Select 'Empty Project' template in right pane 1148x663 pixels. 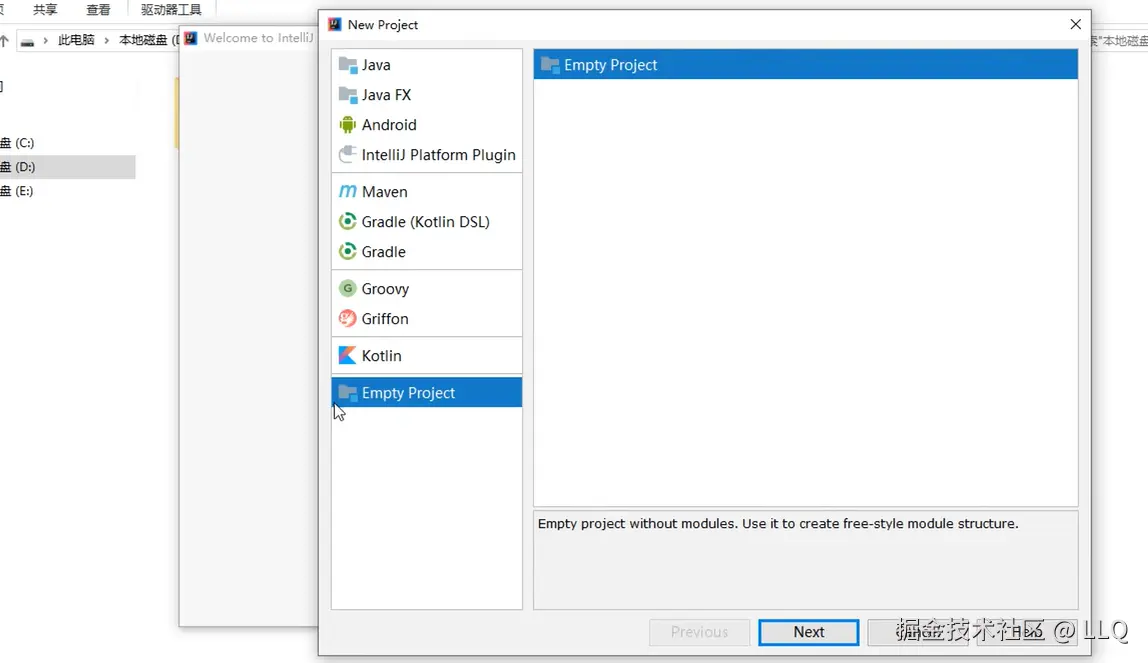(805, 64)
